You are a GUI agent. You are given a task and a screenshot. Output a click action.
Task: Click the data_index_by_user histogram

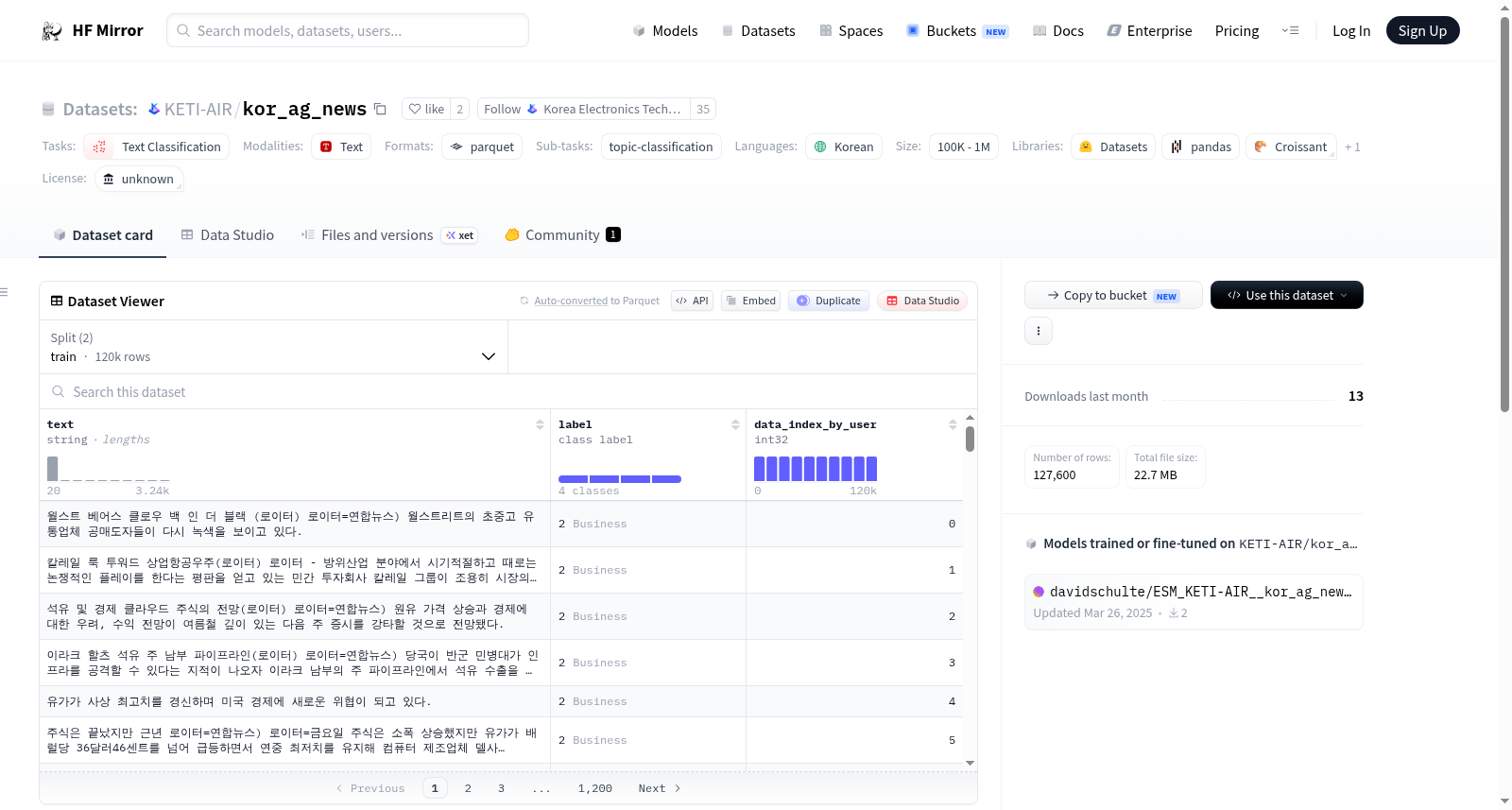[x=816, y=469]
